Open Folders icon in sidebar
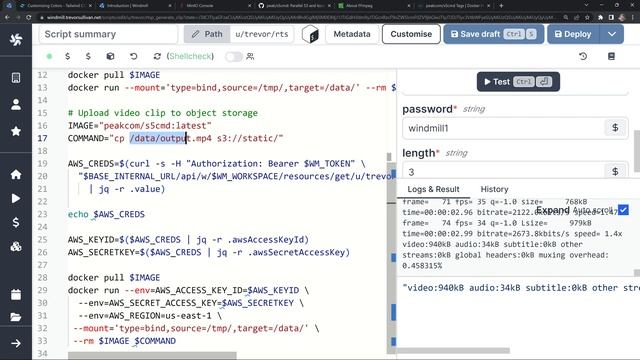 [x=16, y=317]
